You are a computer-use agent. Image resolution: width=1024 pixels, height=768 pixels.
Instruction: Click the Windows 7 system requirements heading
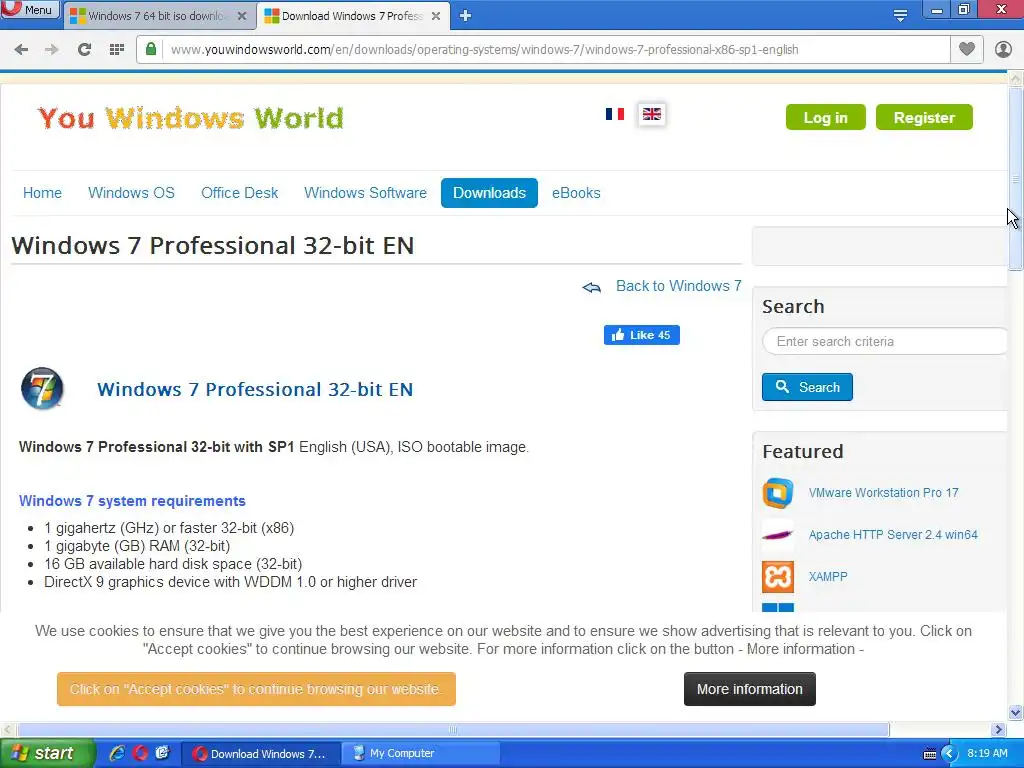click(132, 501)
